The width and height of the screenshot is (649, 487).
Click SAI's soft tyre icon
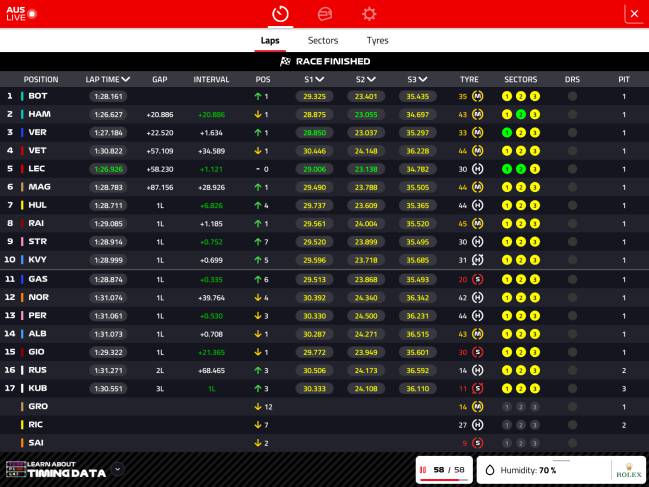478,443
